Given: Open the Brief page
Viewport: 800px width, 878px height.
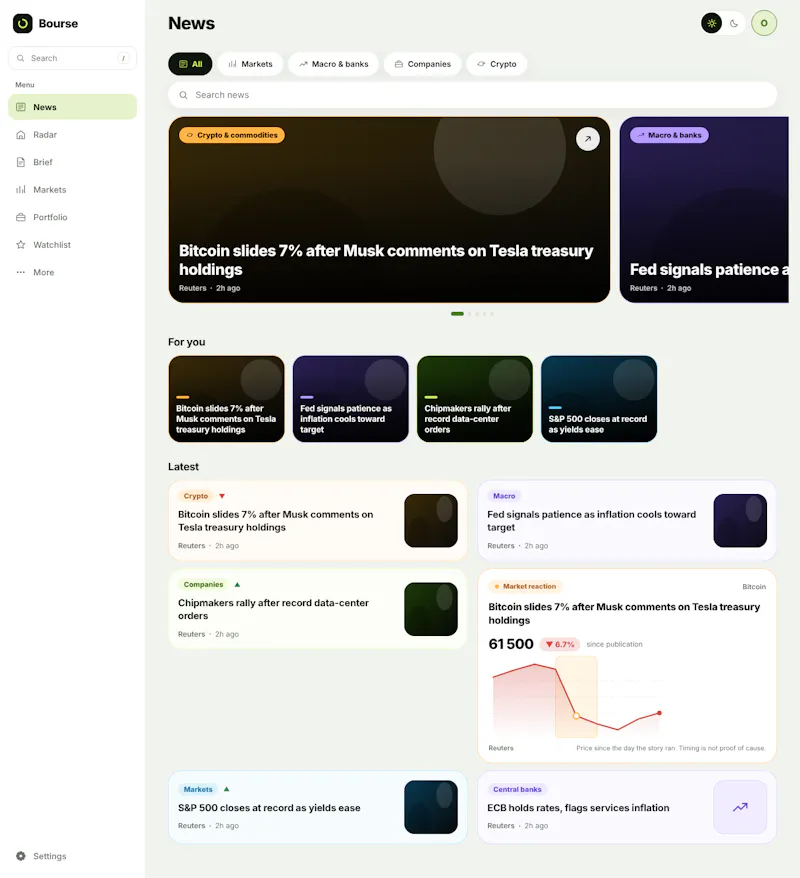Looking at the screenshot, I should pos(72,162).
